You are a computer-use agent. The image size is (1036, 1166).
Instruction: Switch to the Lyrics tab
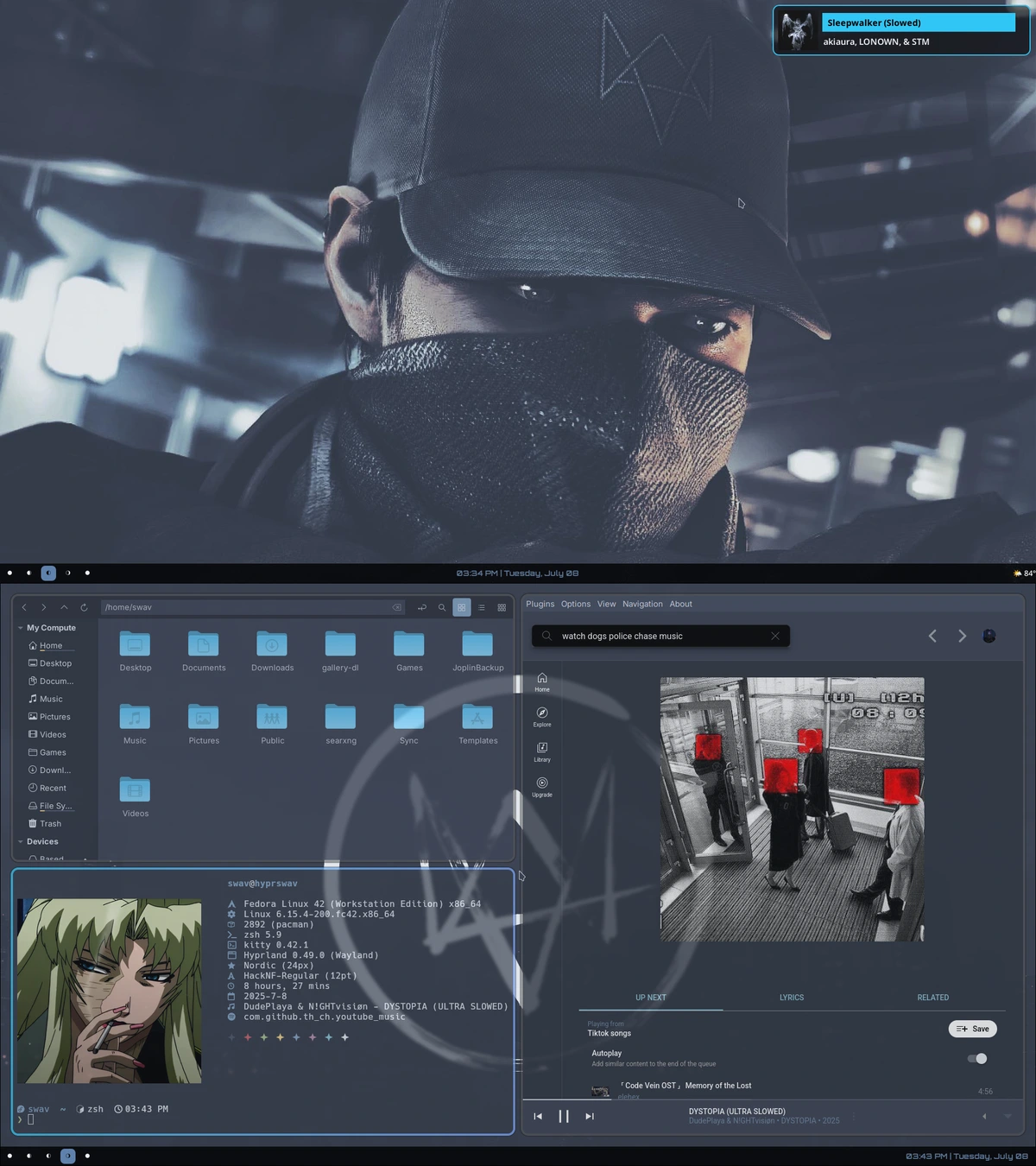click(x=791, y=998)
